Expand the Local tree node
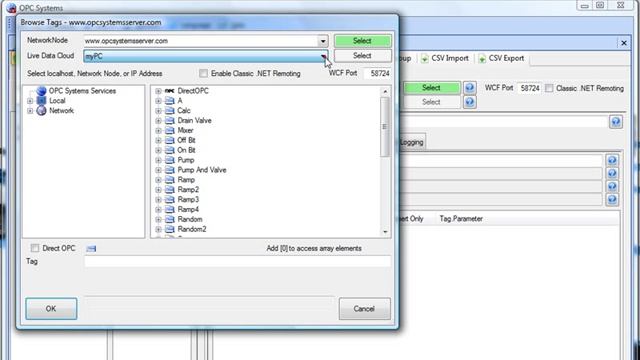This screenshot has width=640, height=360. (30, 101)
